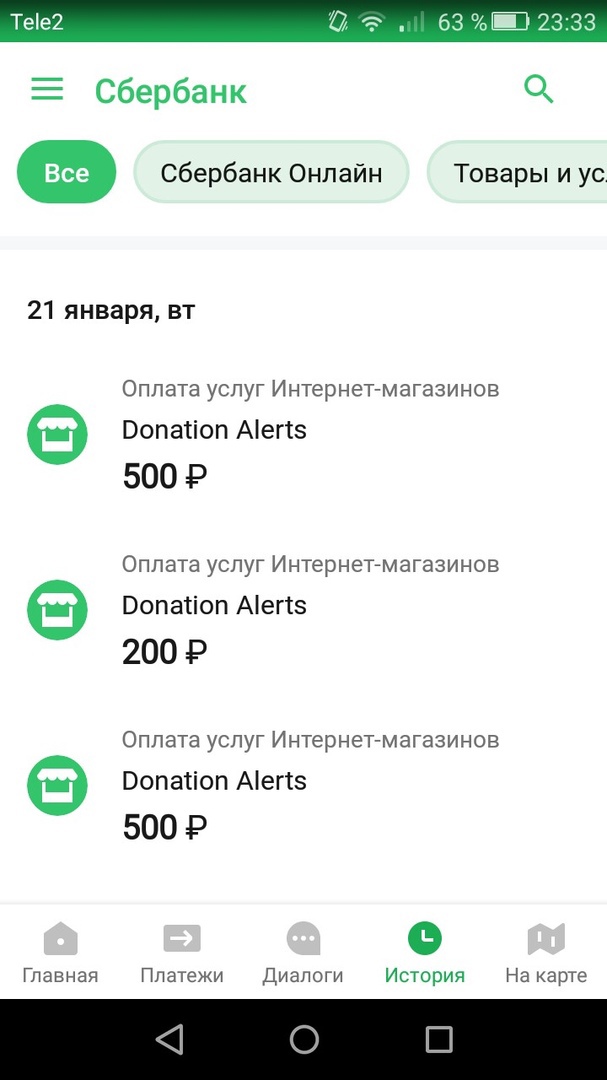Tap the 200 ₽ payment shop icon

pos(57,610)
